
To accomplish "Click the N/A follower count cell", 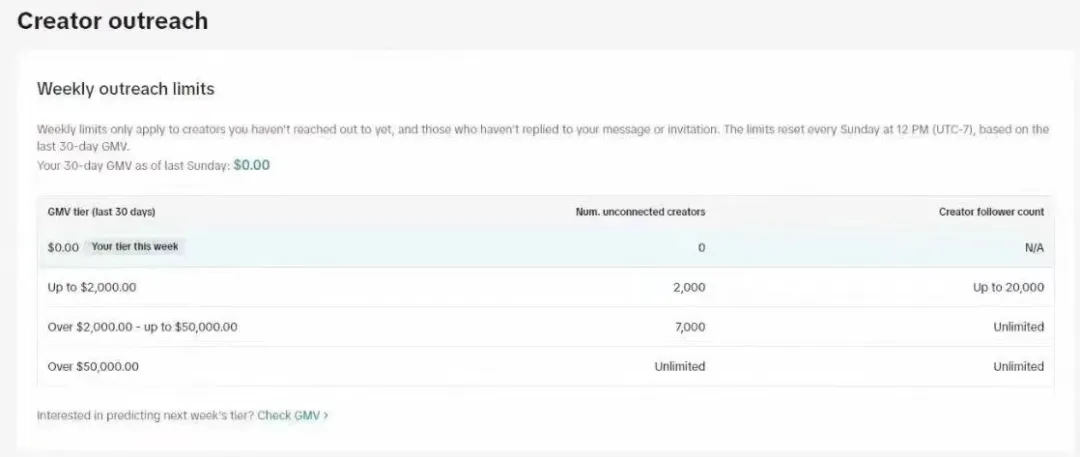I will click(x=1034, y=248).
